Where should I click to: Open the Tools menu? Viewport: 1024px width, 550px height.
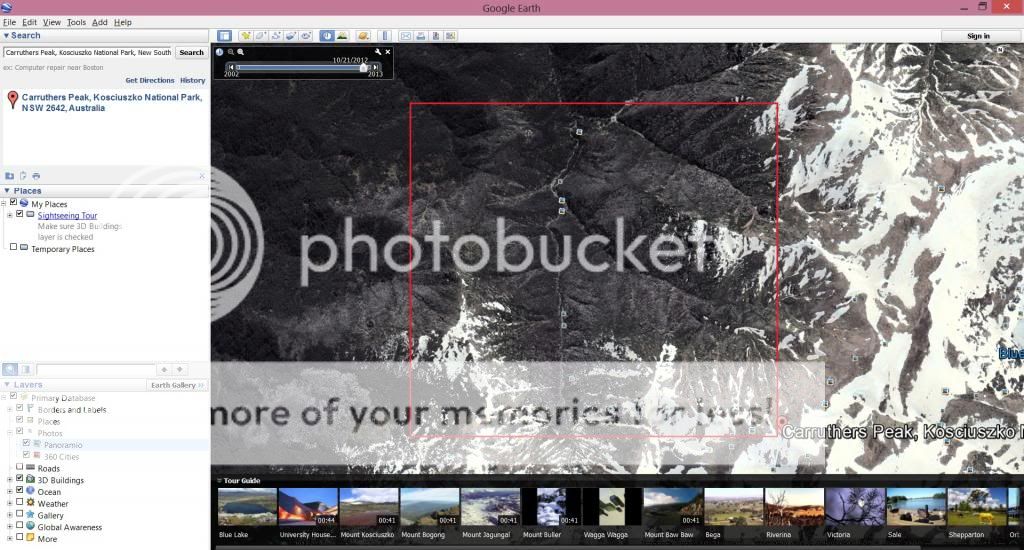76,22
